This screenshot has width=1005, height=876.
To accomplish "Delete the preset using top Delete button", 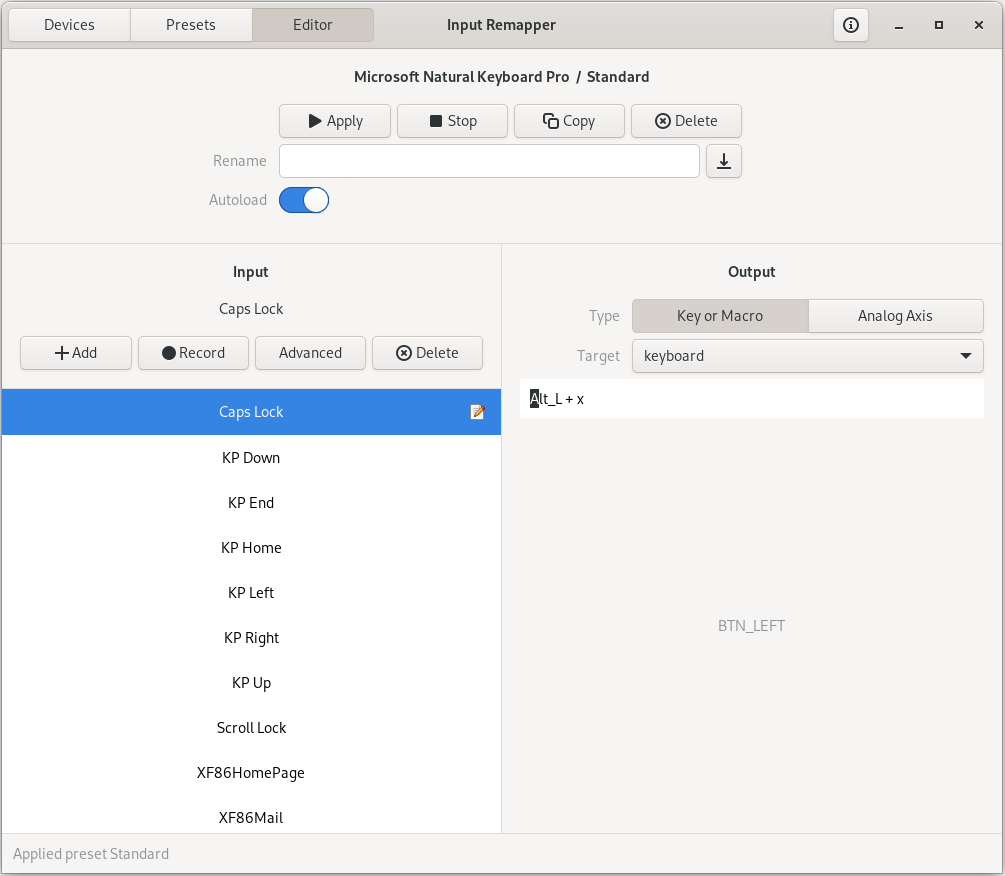I will pyautogui.click(x=686, y=121).
